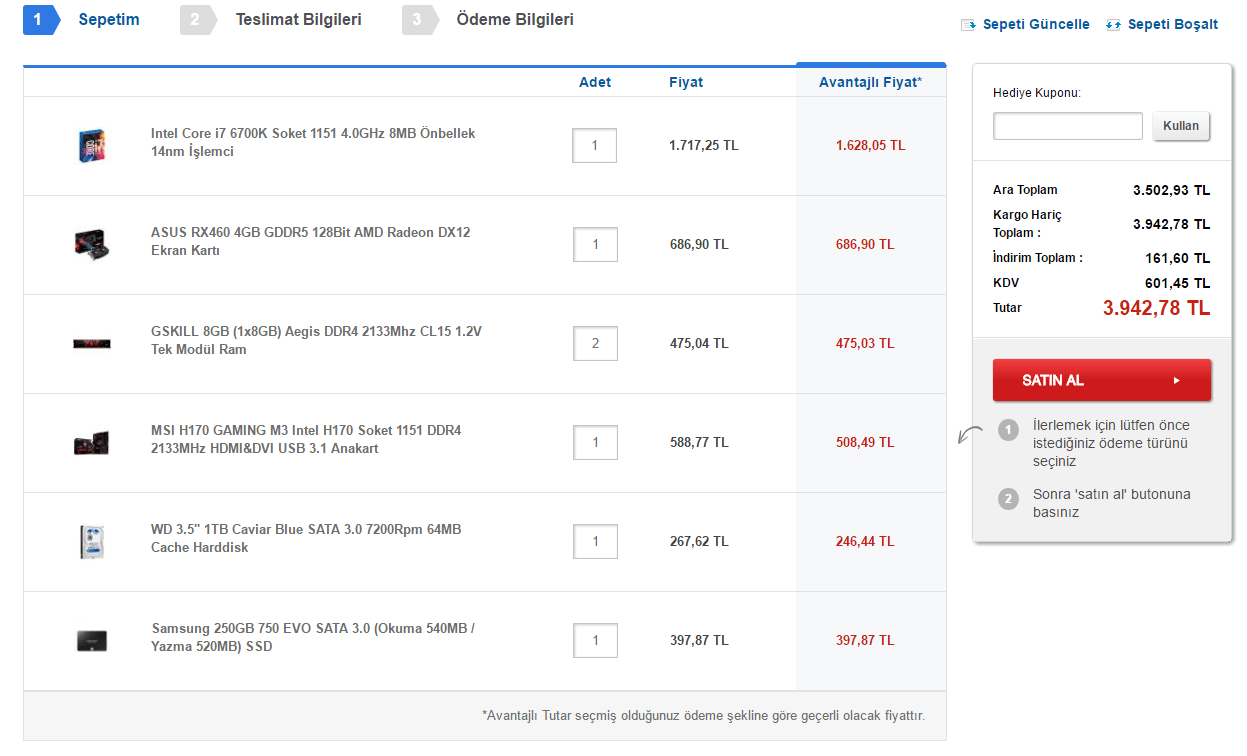Open the MSI H170 GAMING M3 product link
Image resolution: width=1247 pixels, height=756 pixels.
(306, 440)
